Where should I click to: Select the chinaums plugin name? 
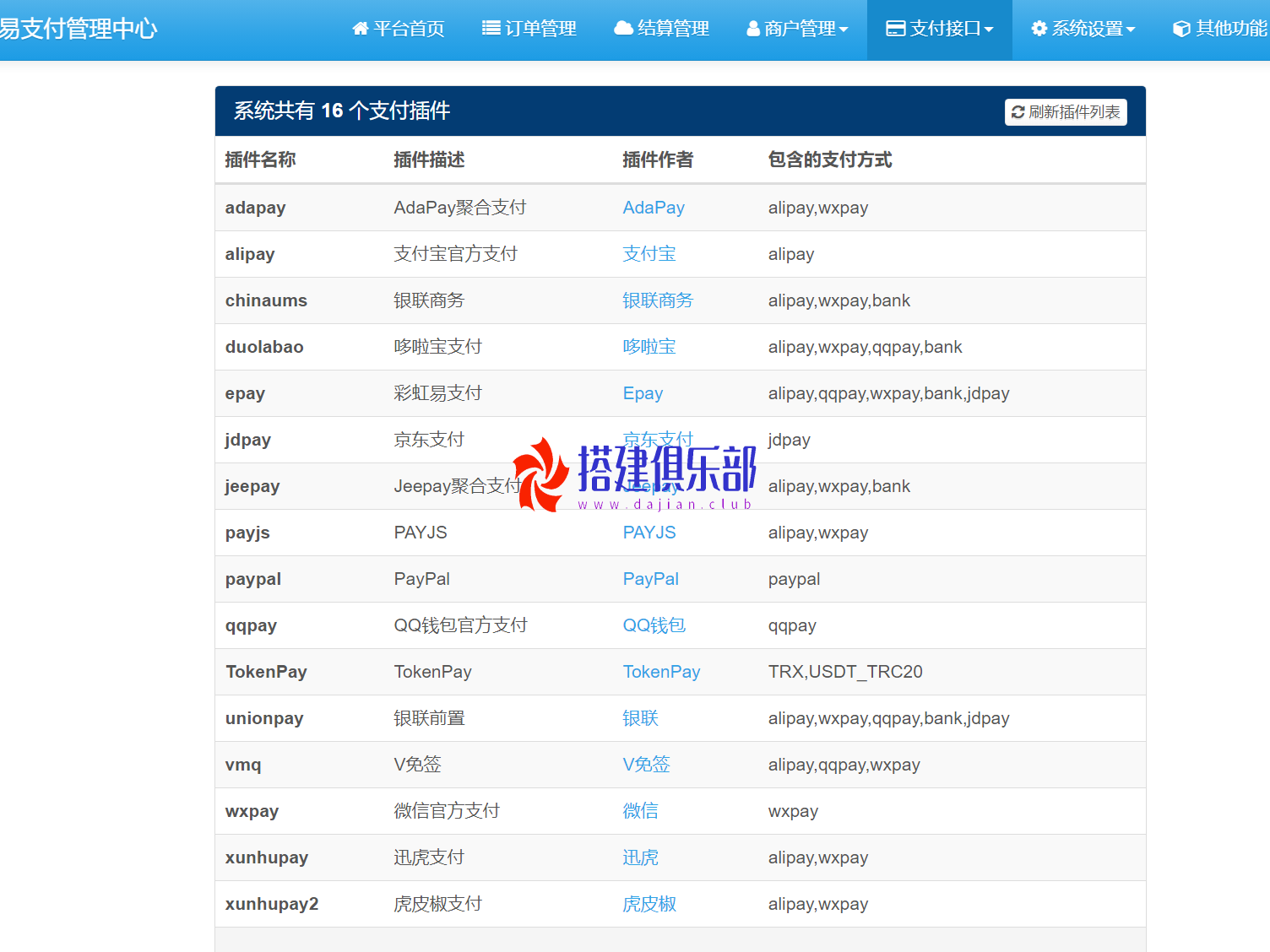tap(266, 300)
